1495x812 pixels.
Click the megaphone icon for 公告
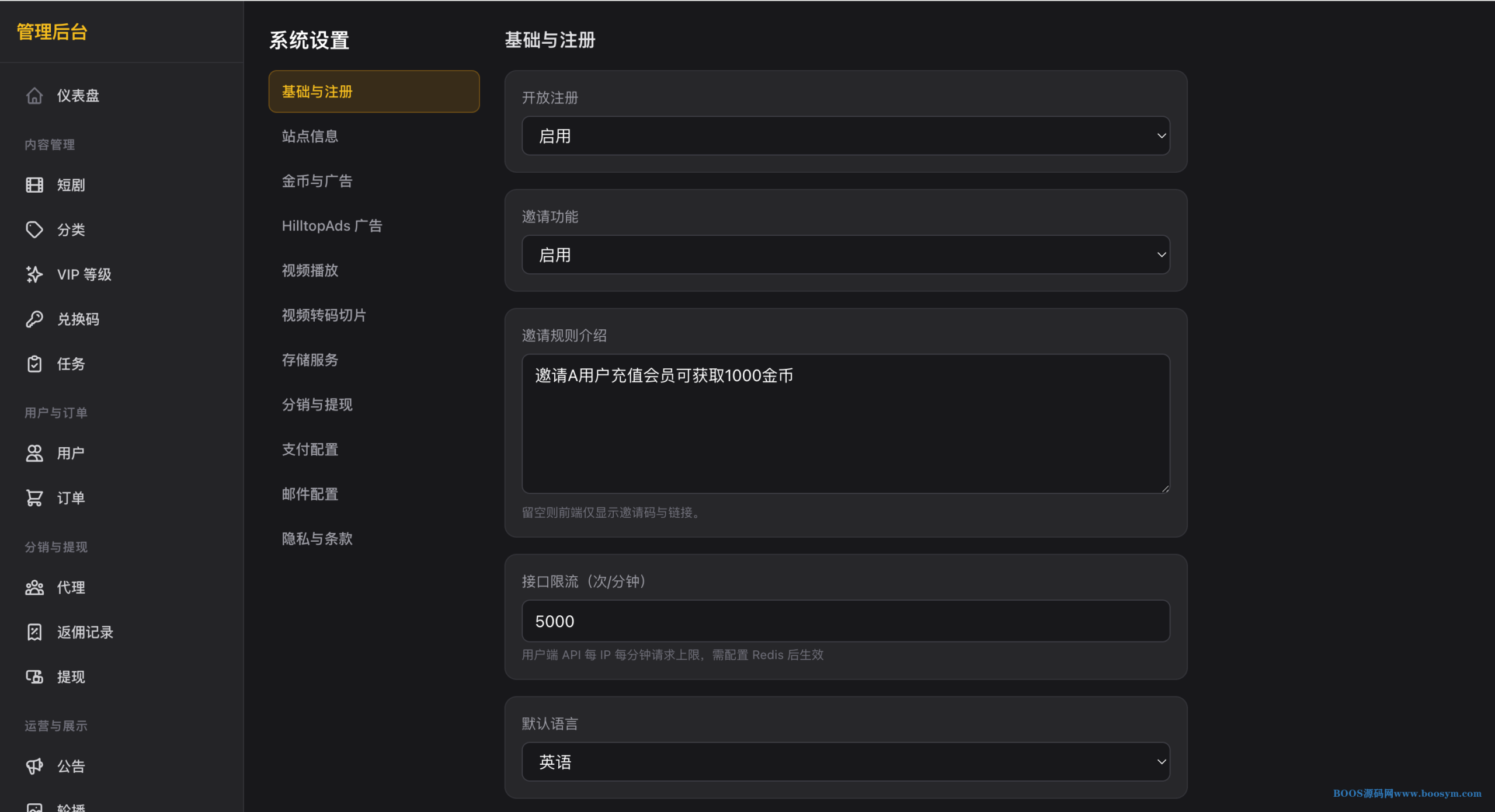34,766
